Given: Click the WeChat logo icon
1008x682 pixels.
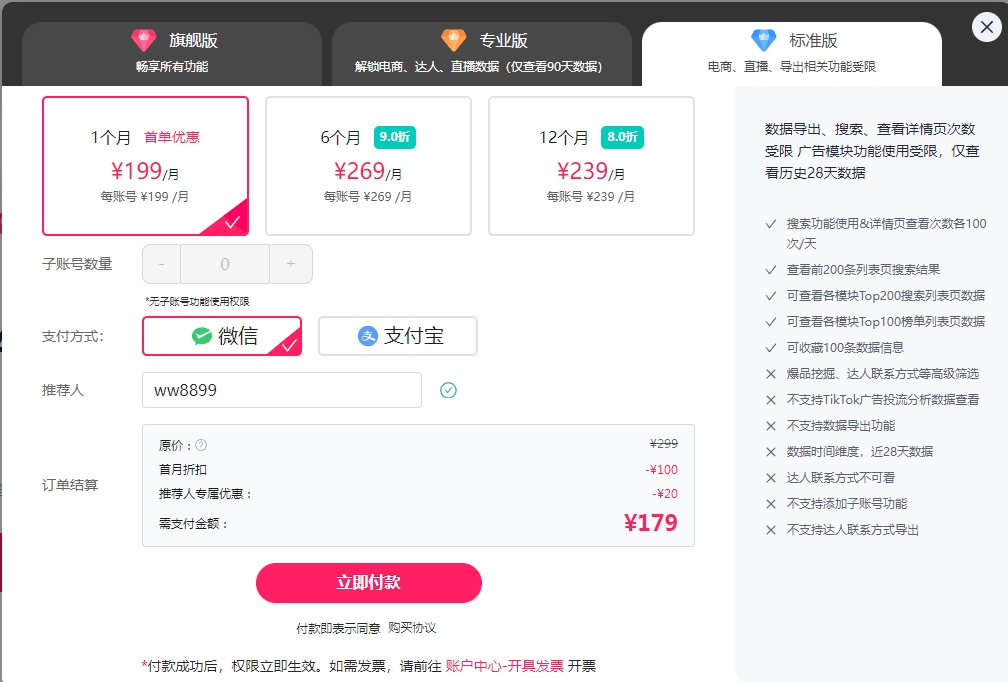Looking at the screenshot, I should point(202,336).
